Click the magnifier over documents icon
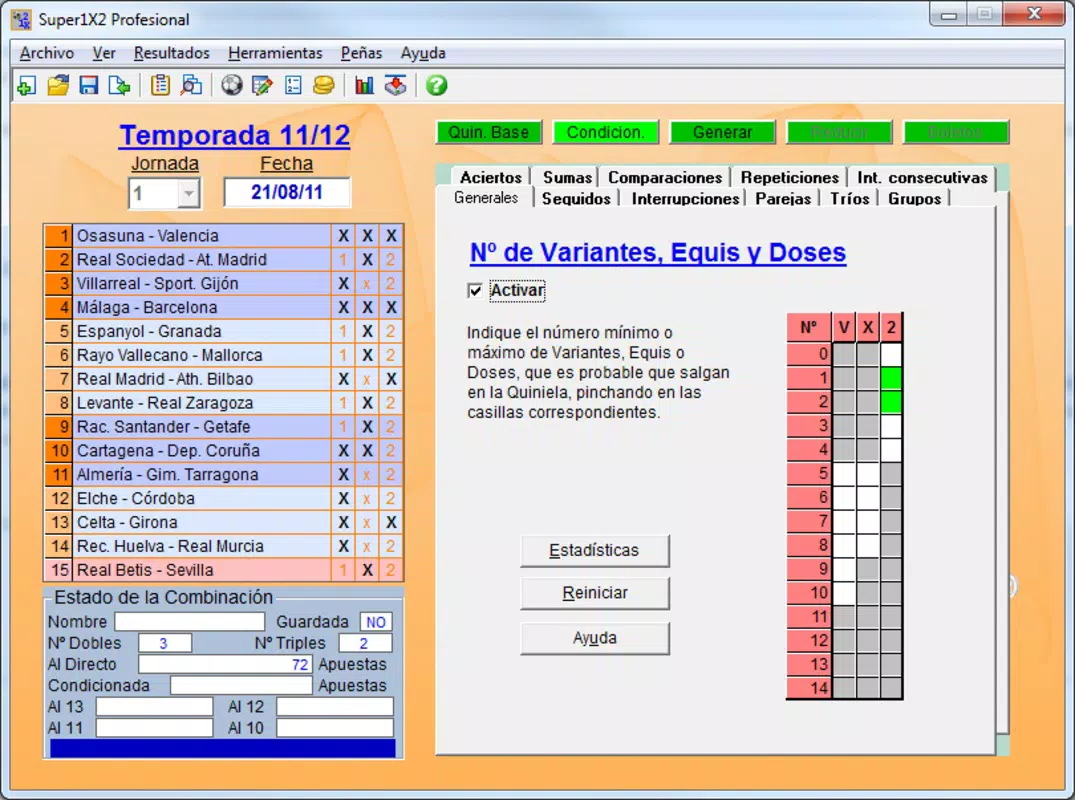This screenshot has width=1075, height=800. click(x=191, y=86)
